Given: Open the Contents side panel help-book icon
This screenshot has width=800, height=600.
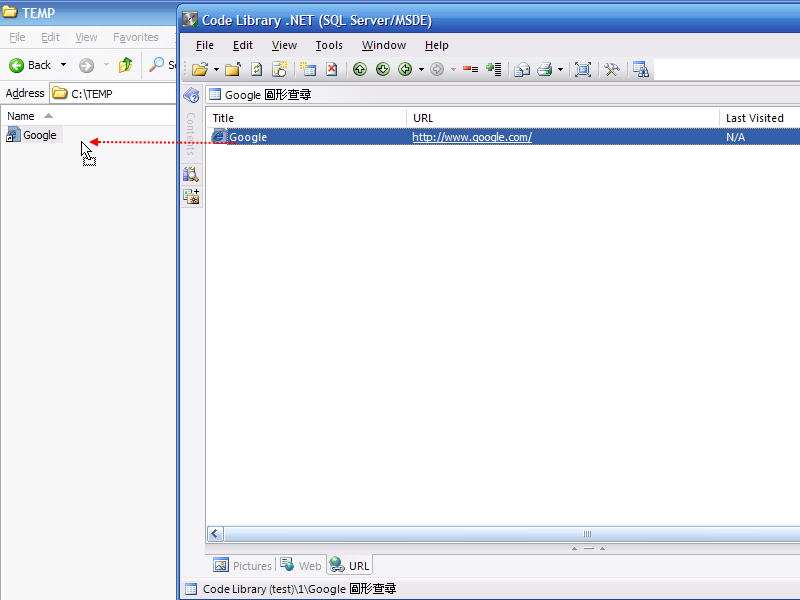Looking at the screenshot, I should [x=191, y=95].
